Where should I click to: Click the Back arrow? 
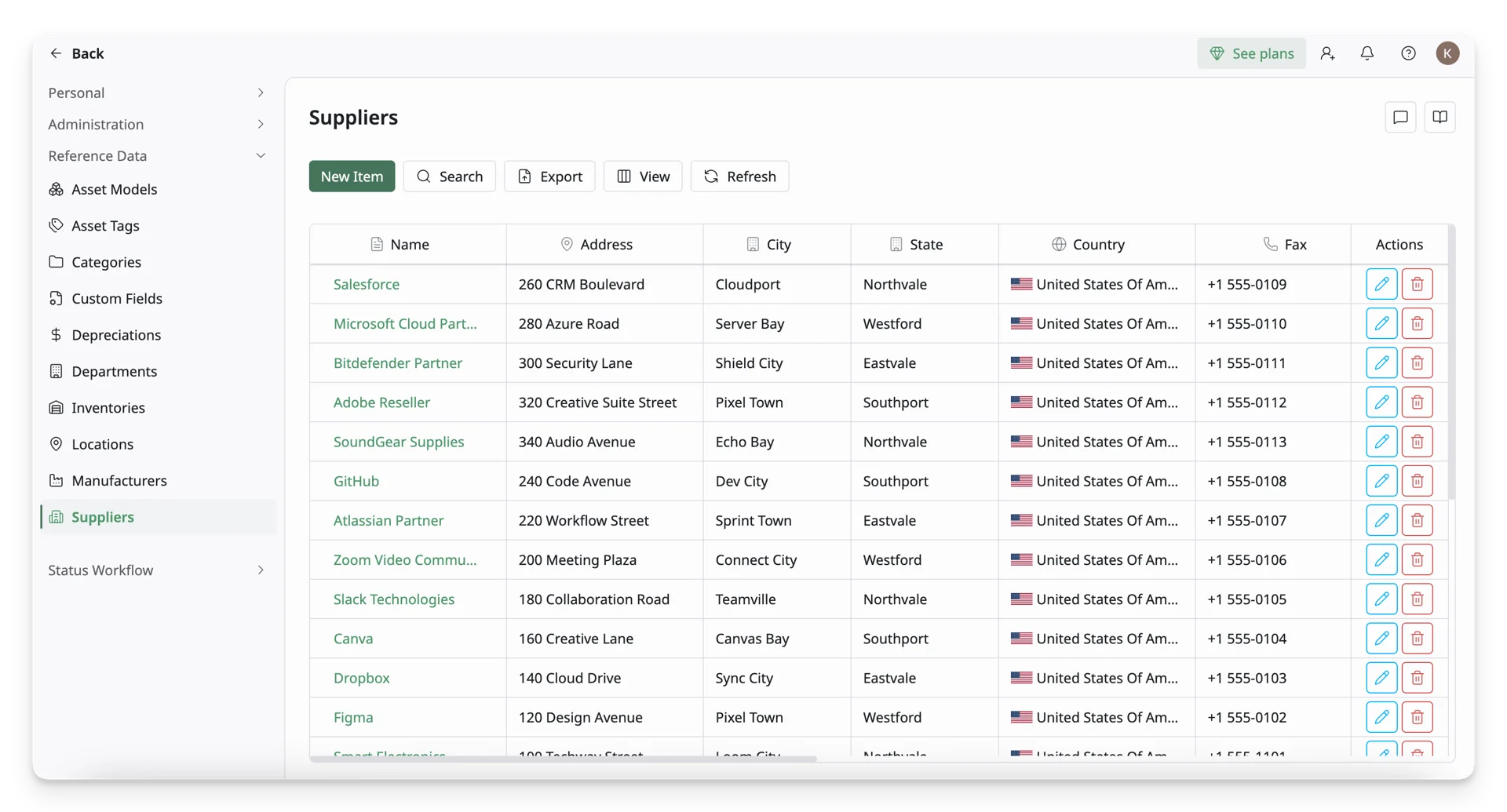tap(56, 53)
